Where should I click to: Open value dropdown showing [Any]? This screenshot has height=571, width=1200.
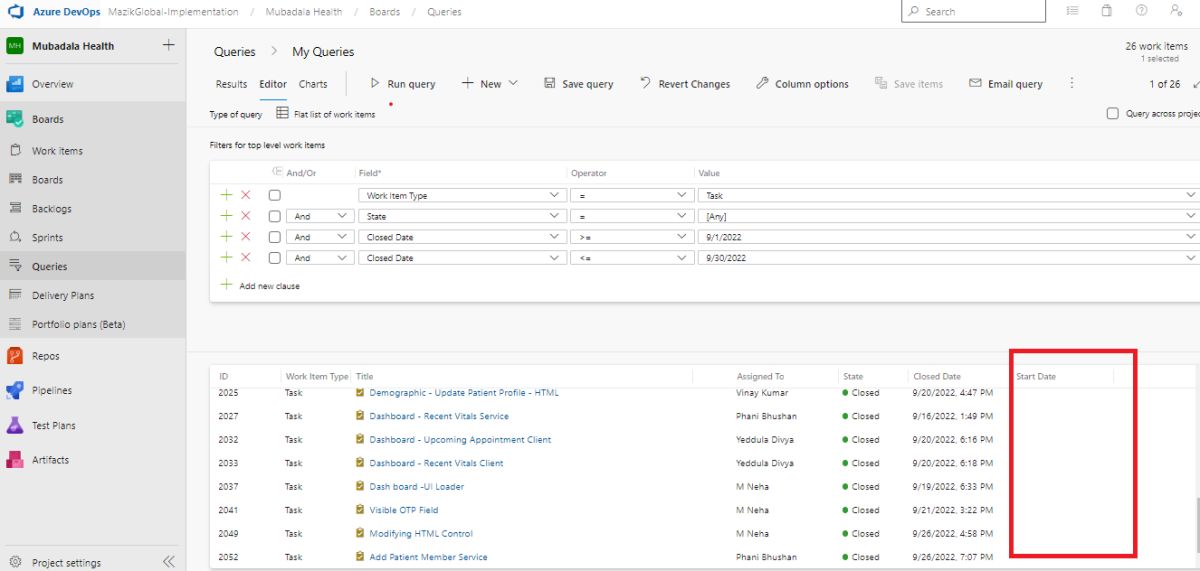pyautogui.click(x=948, y=216)
